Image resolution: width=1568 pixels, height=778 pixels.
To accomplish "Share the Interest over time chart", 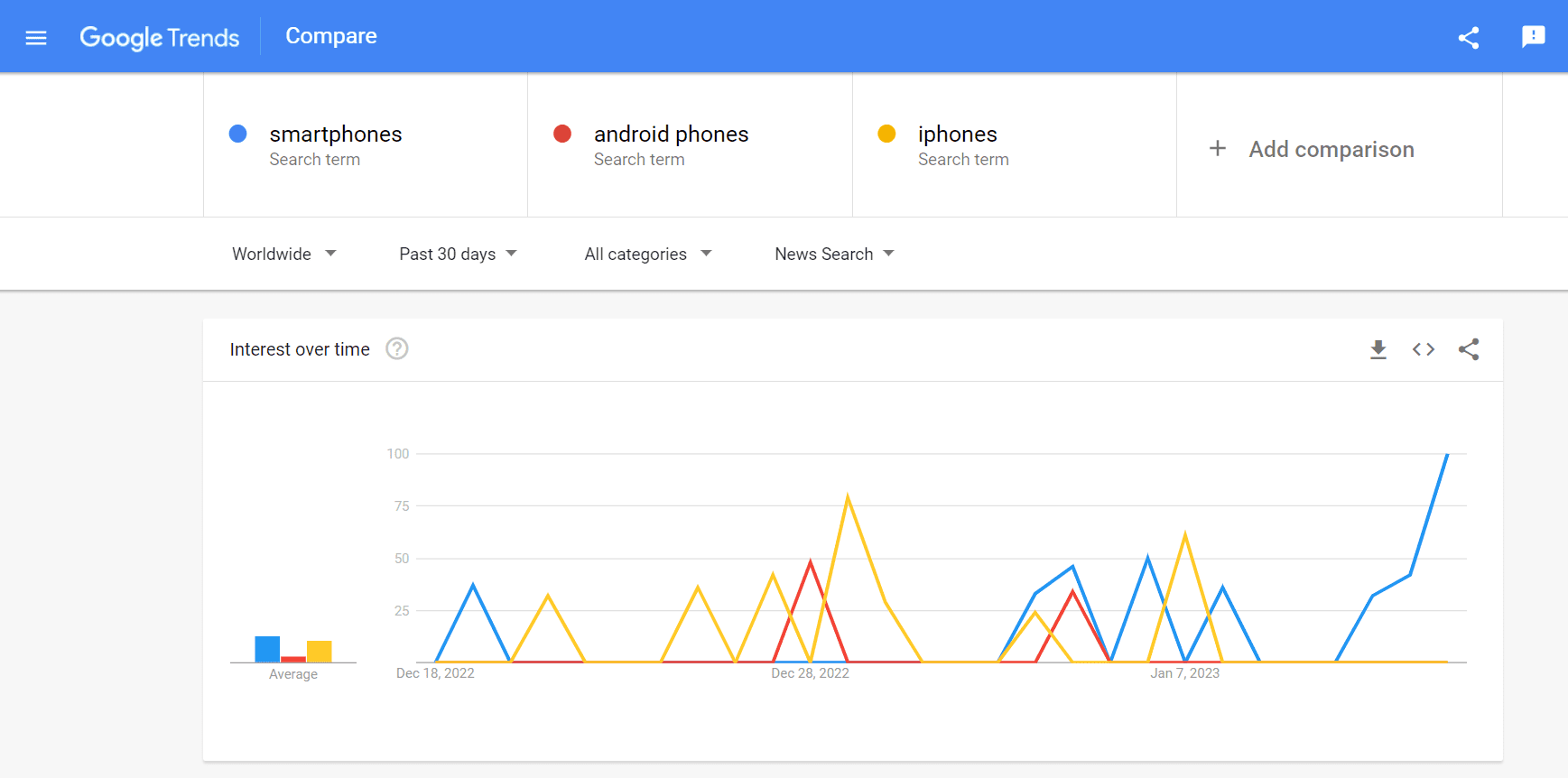I will pyautogui.click(x=1468, y=349).
